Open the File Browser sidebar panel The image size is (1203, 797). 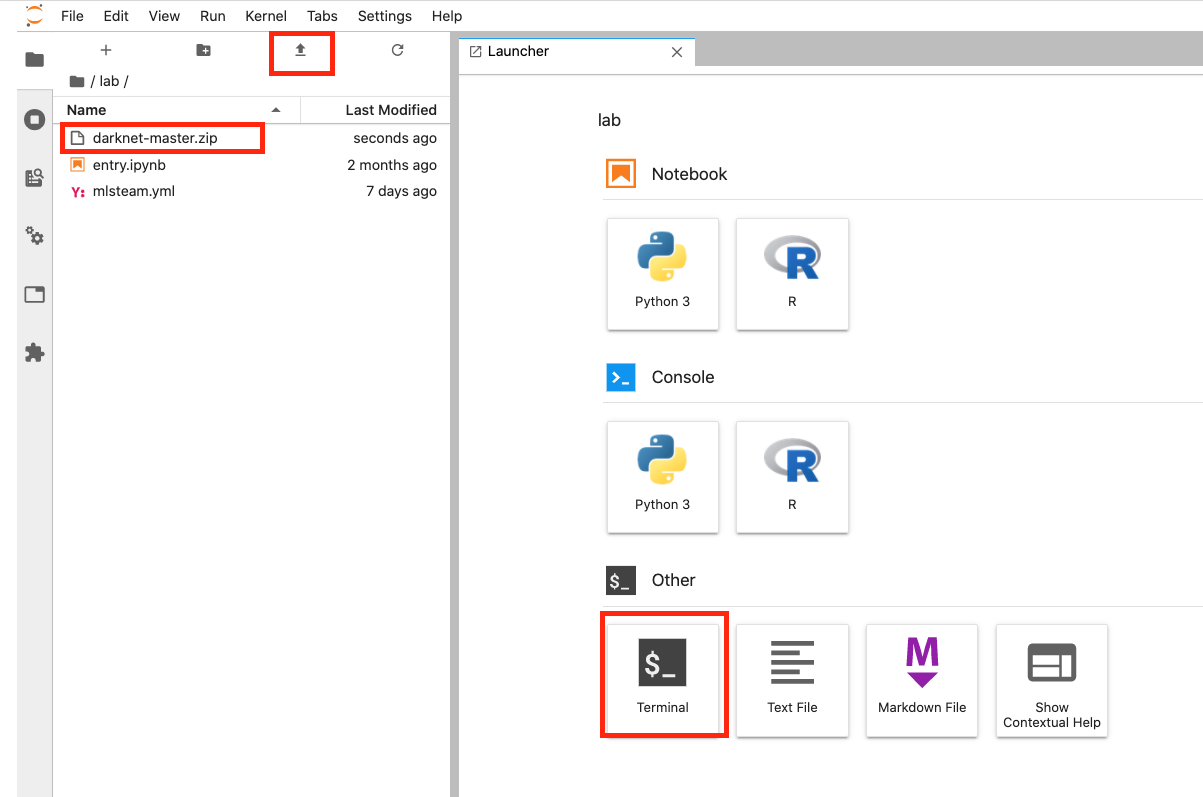tap(35, 60)
